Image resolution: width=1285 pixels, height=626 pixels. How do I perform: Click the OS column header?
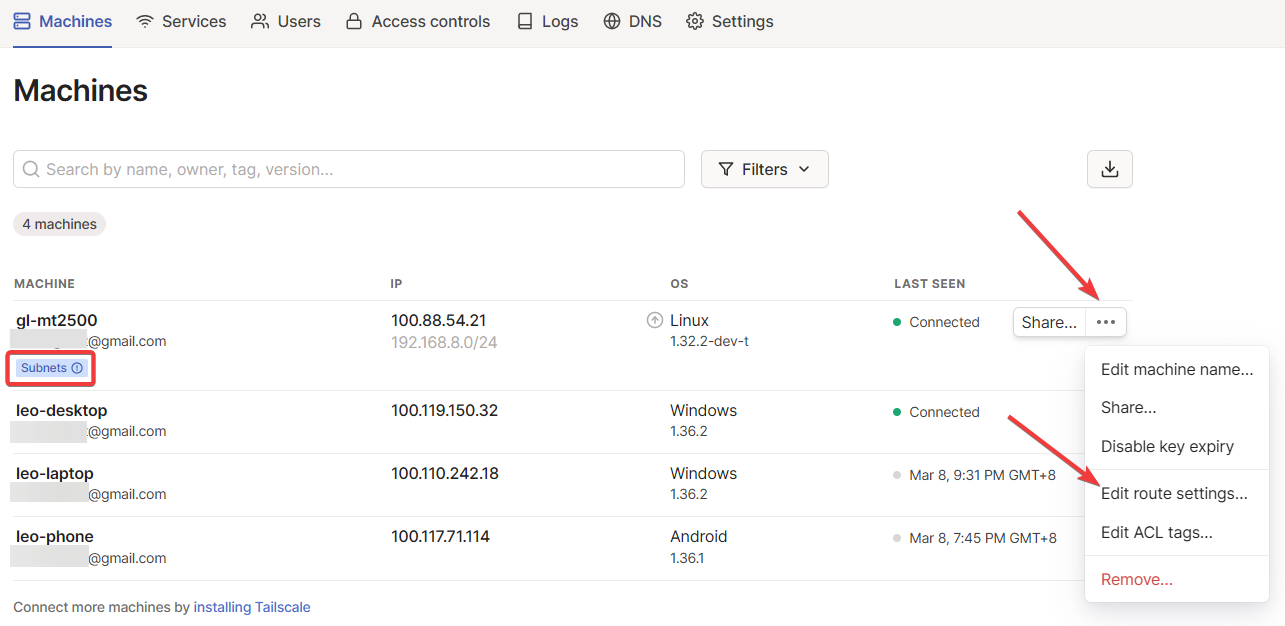coord(679,284)
